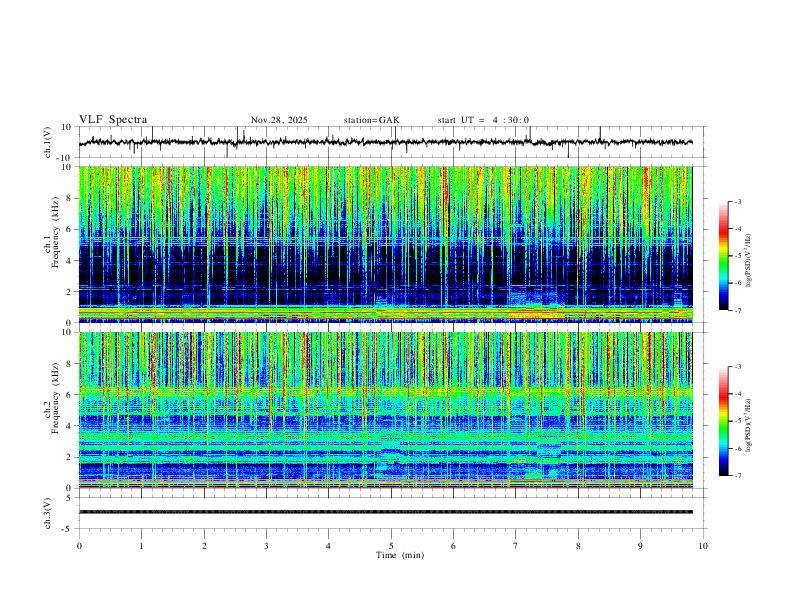Click the "8" tick on the Time axis

(578, 546)
